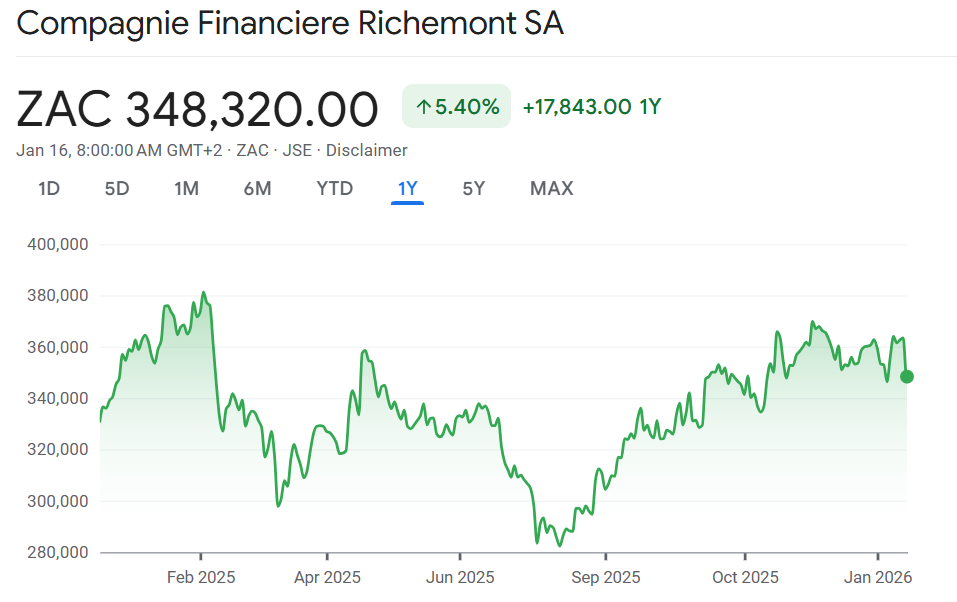Click the ZAC 348,320.00 price value
This screenshot has width=957, height=602.
tap(197, 109)
